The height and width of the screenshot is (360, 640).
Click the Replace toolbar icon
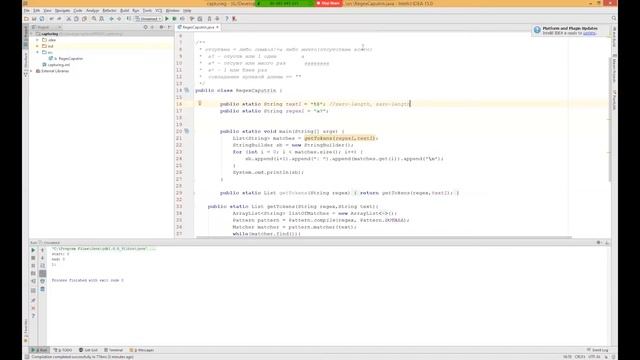(102, 19)
